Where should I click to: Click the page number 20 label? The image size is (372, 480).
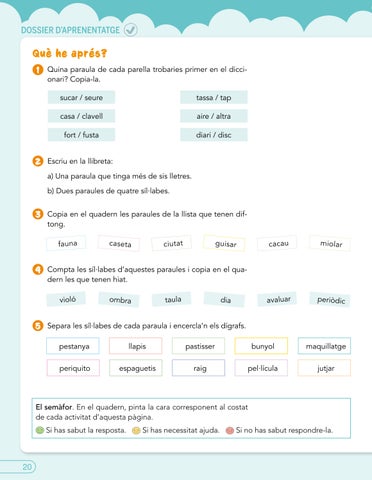[x=27, y=467]
